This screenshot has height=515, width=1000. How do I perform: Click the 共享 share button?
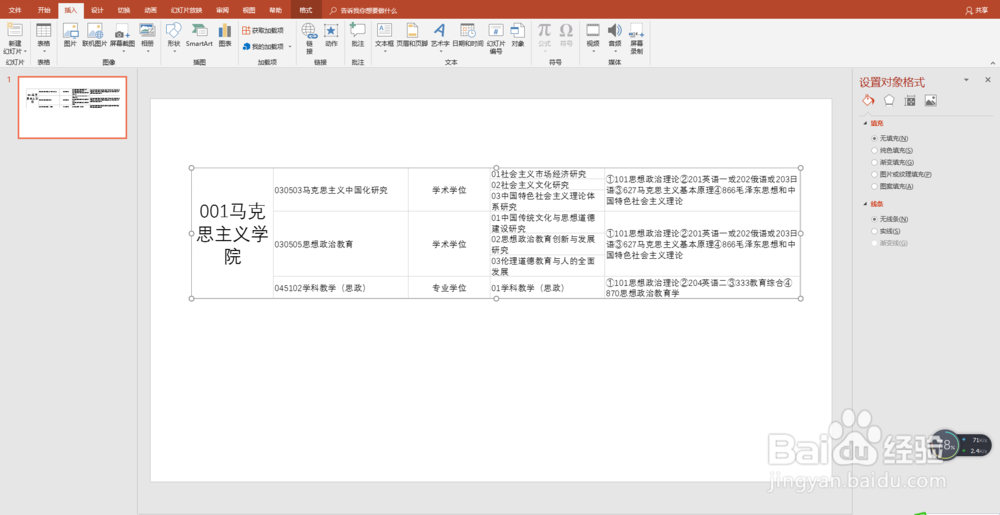[977, 11]
